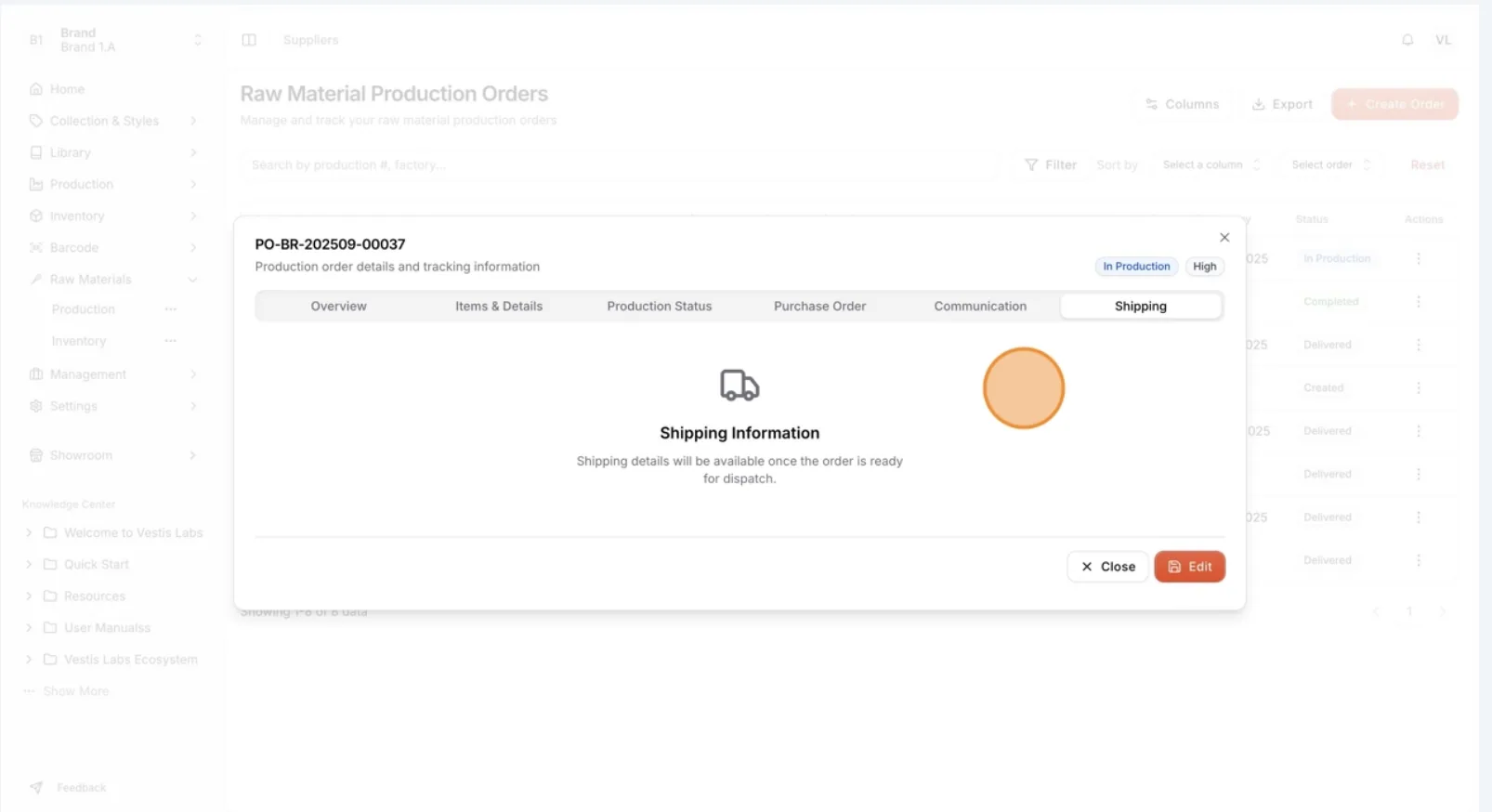Click the production search field
The height and width of the screenshot is (812, 1492).
coord(620,164)
